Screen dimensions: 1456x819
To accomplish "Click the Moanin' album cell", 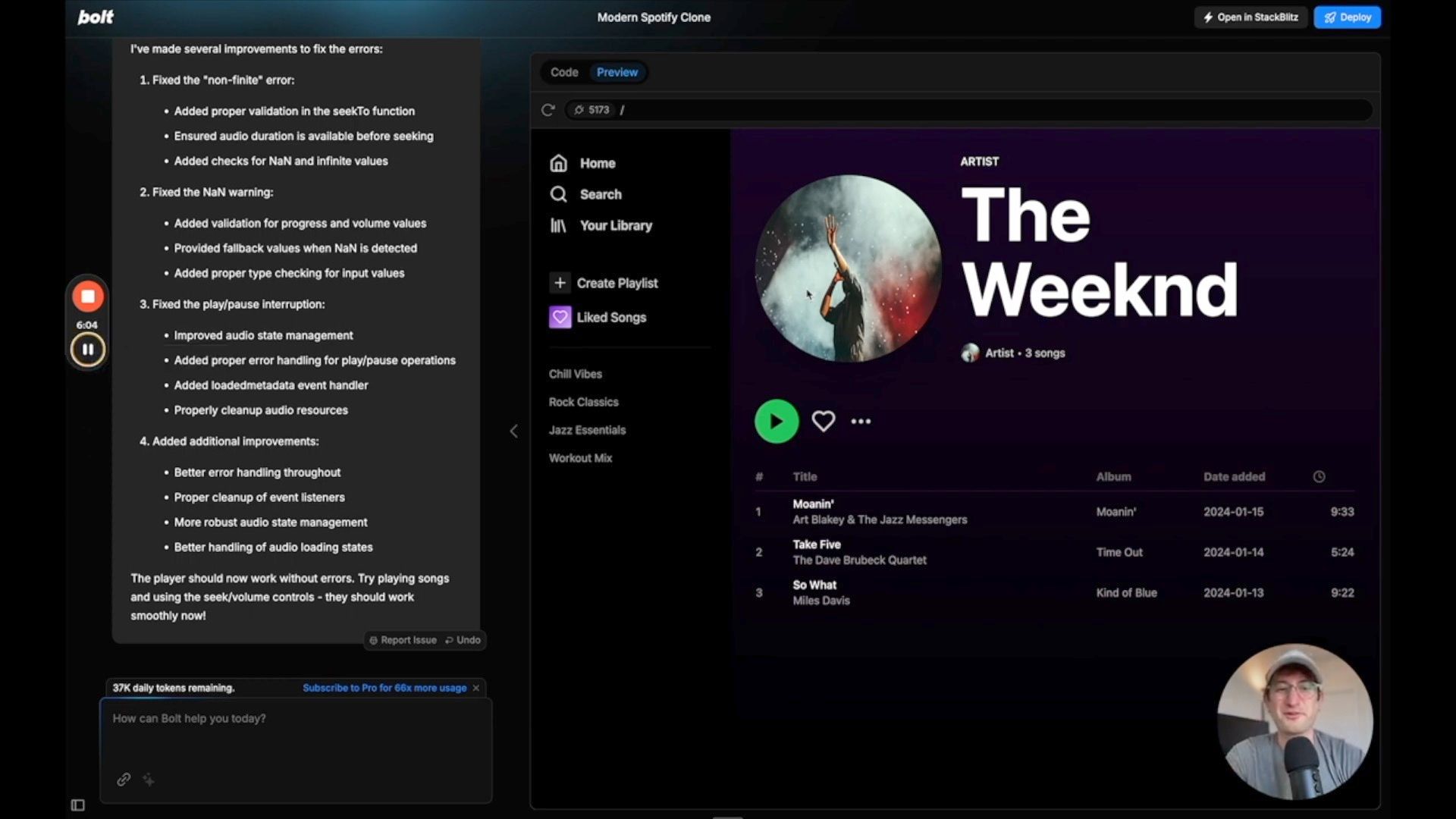I will pos(1116,512).
